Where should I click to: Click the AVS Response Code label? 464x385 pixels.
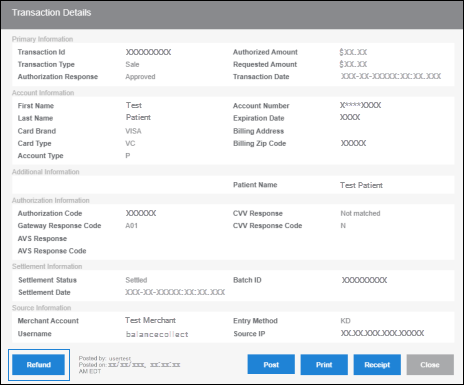(x=52, y=251)
